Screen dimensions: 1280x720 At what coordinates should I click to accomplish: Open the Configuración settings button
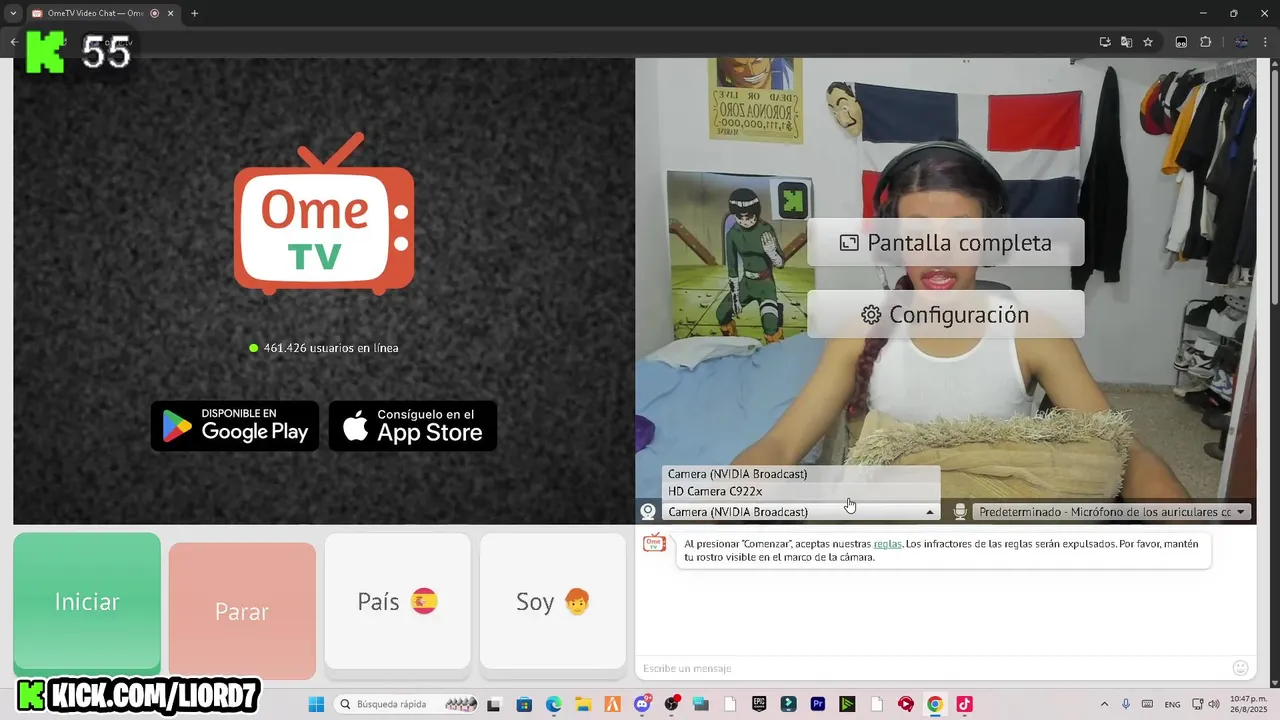[946, 315]
